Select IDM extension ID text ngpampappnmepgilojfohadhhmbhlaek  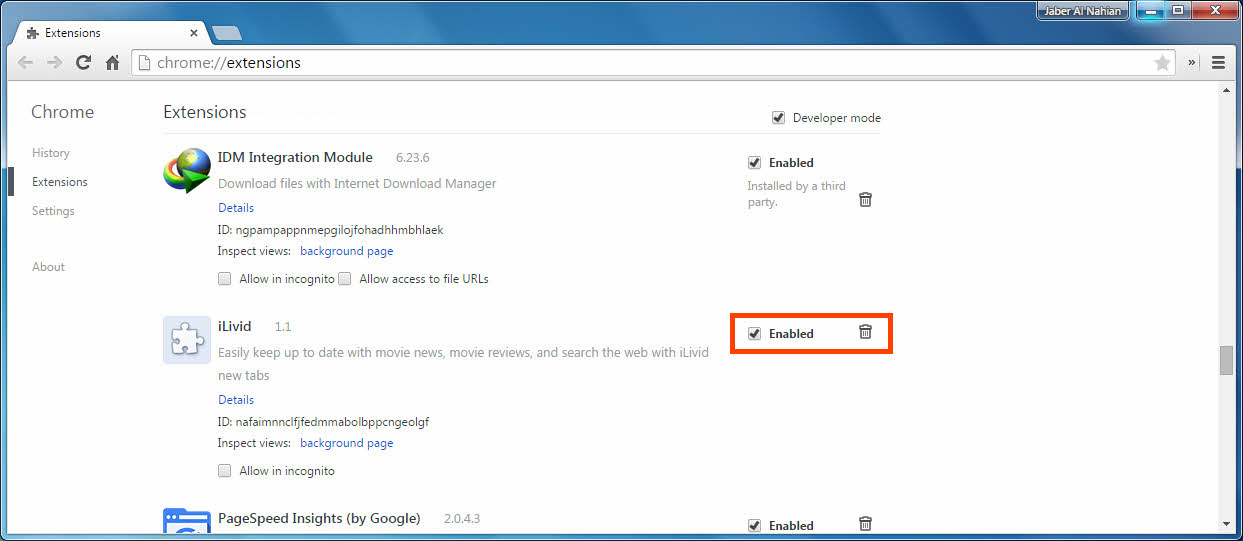340,230
